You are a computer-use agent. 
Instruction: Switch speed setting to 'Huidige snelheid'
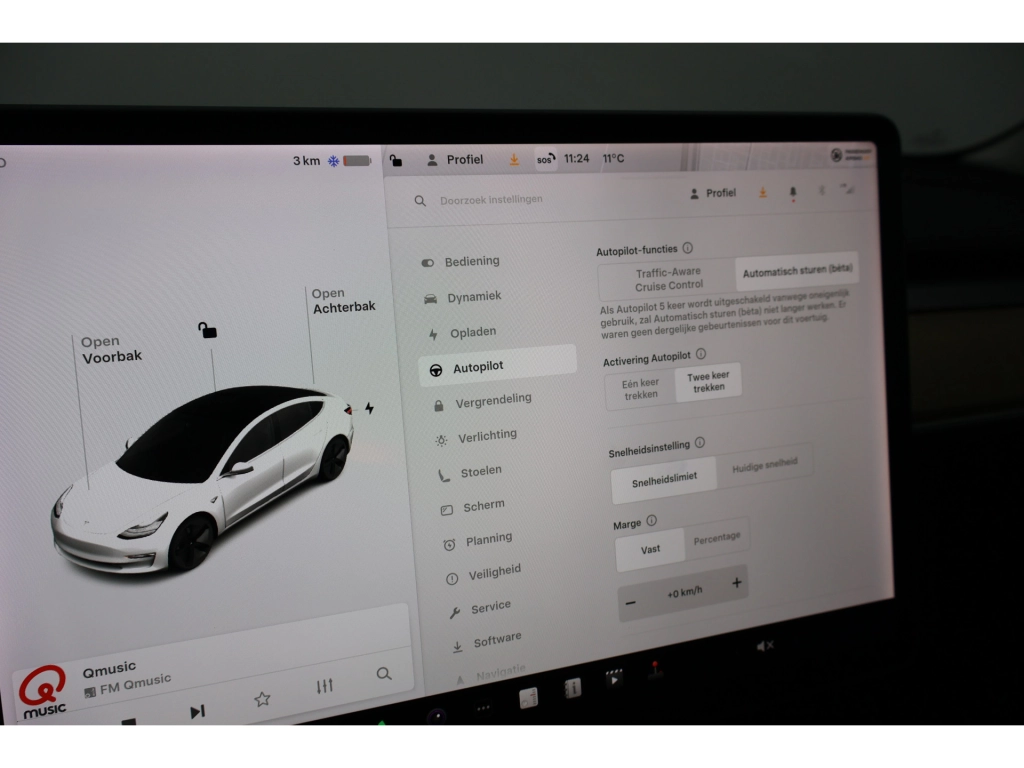[x=765, y=465]
